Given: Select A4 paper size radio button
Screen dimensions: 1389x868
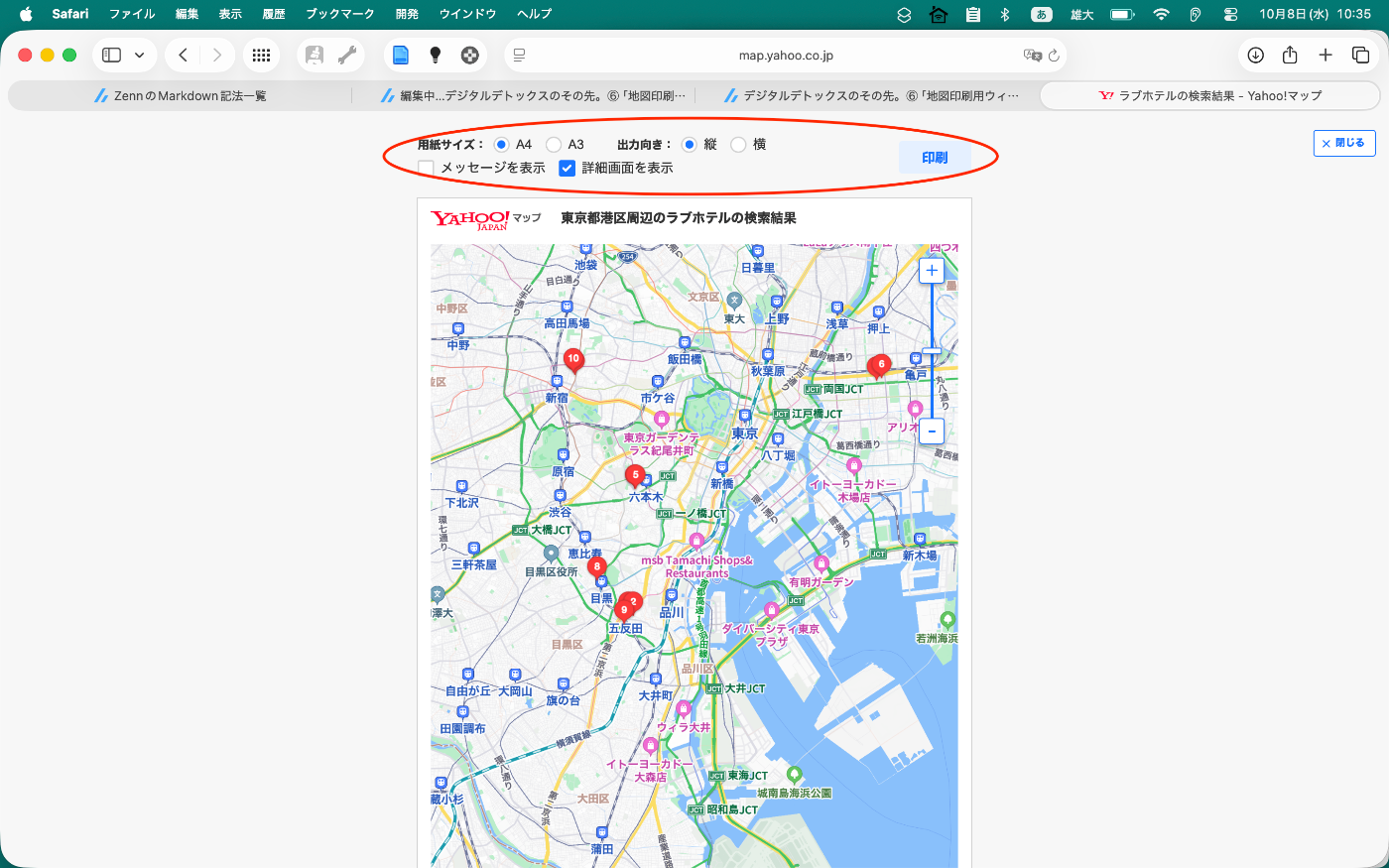Looking at the screenshot, I should 502,145.
